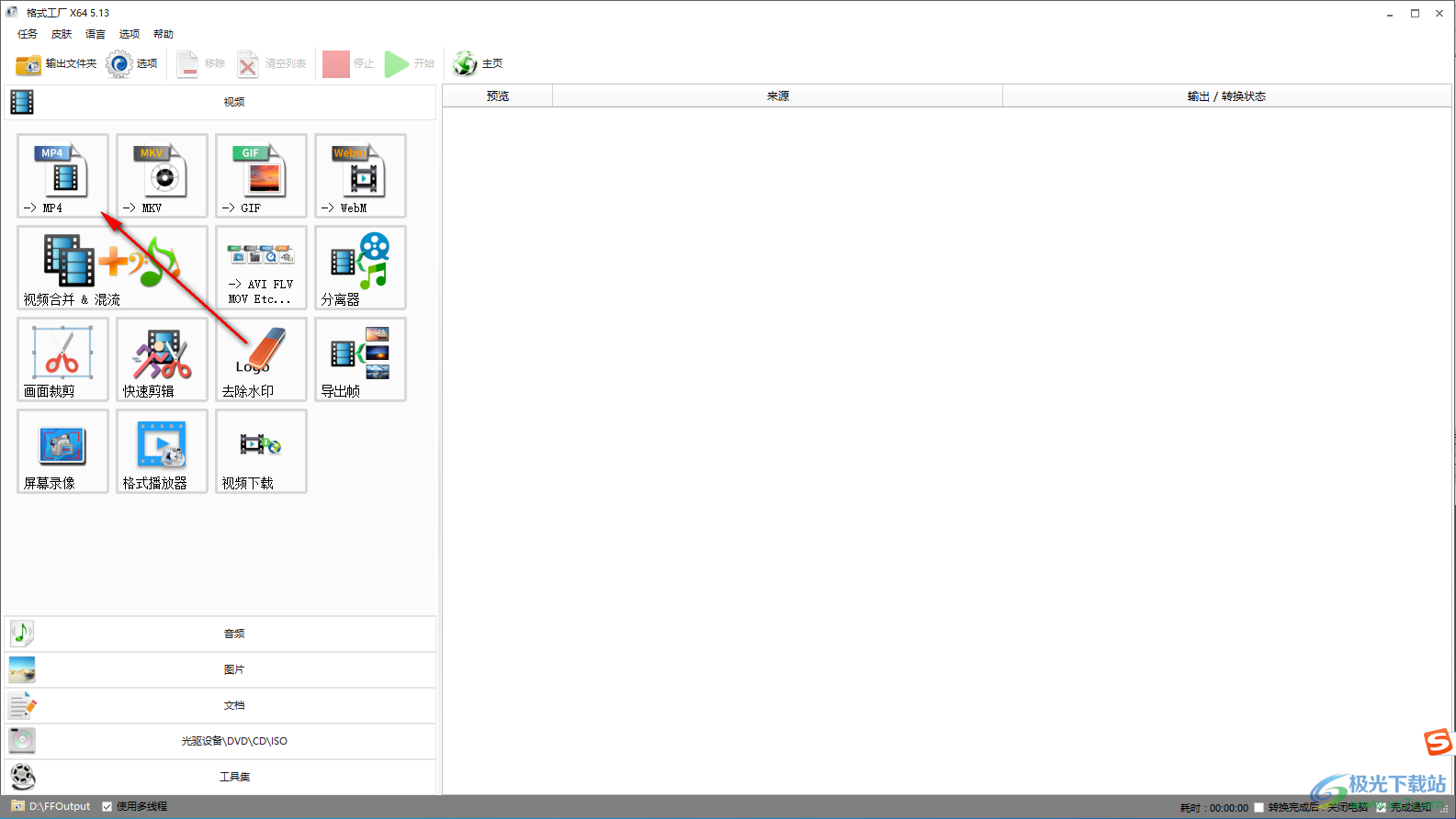
Task: Open the GIF conversion tool
Action: click(x=261, y=175)
